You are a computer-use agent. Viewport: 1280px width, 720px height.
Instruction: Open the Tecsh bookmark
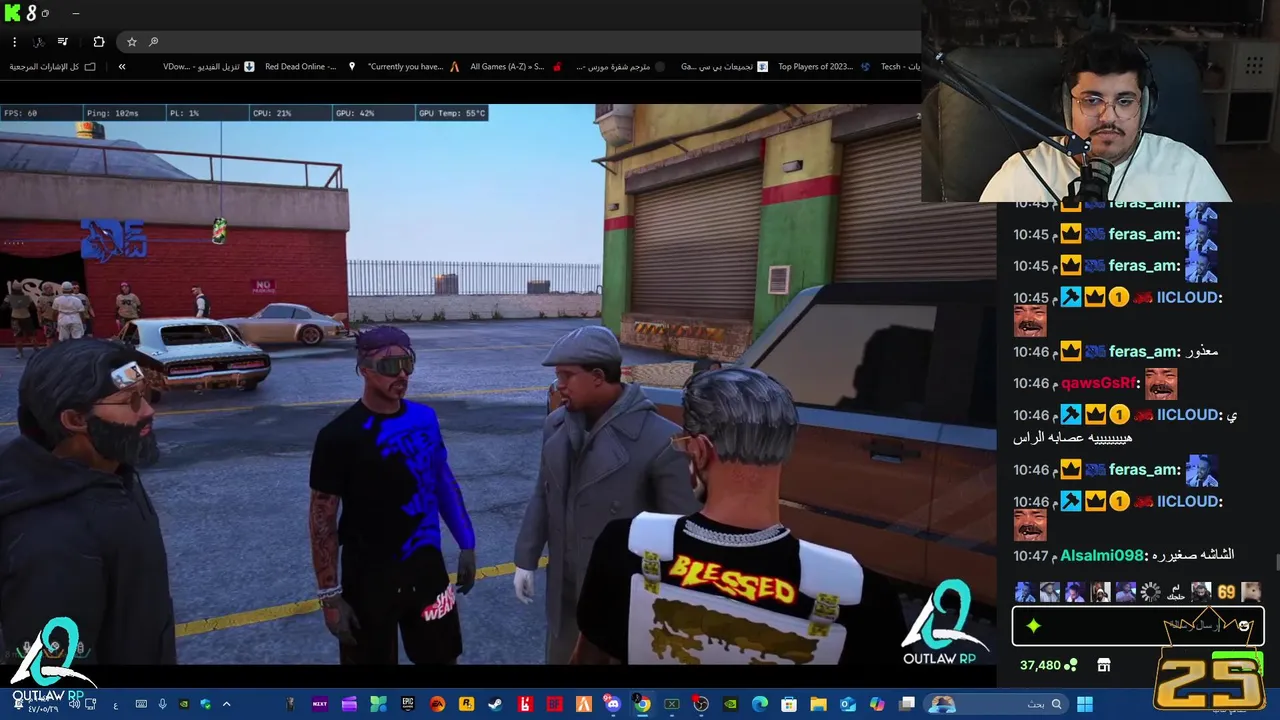(900, 67)
